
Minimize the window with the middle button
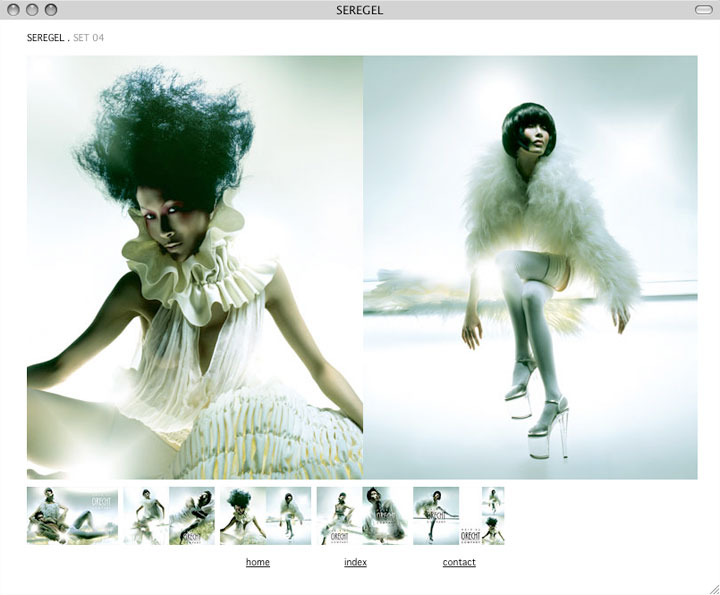pos(32,10)
